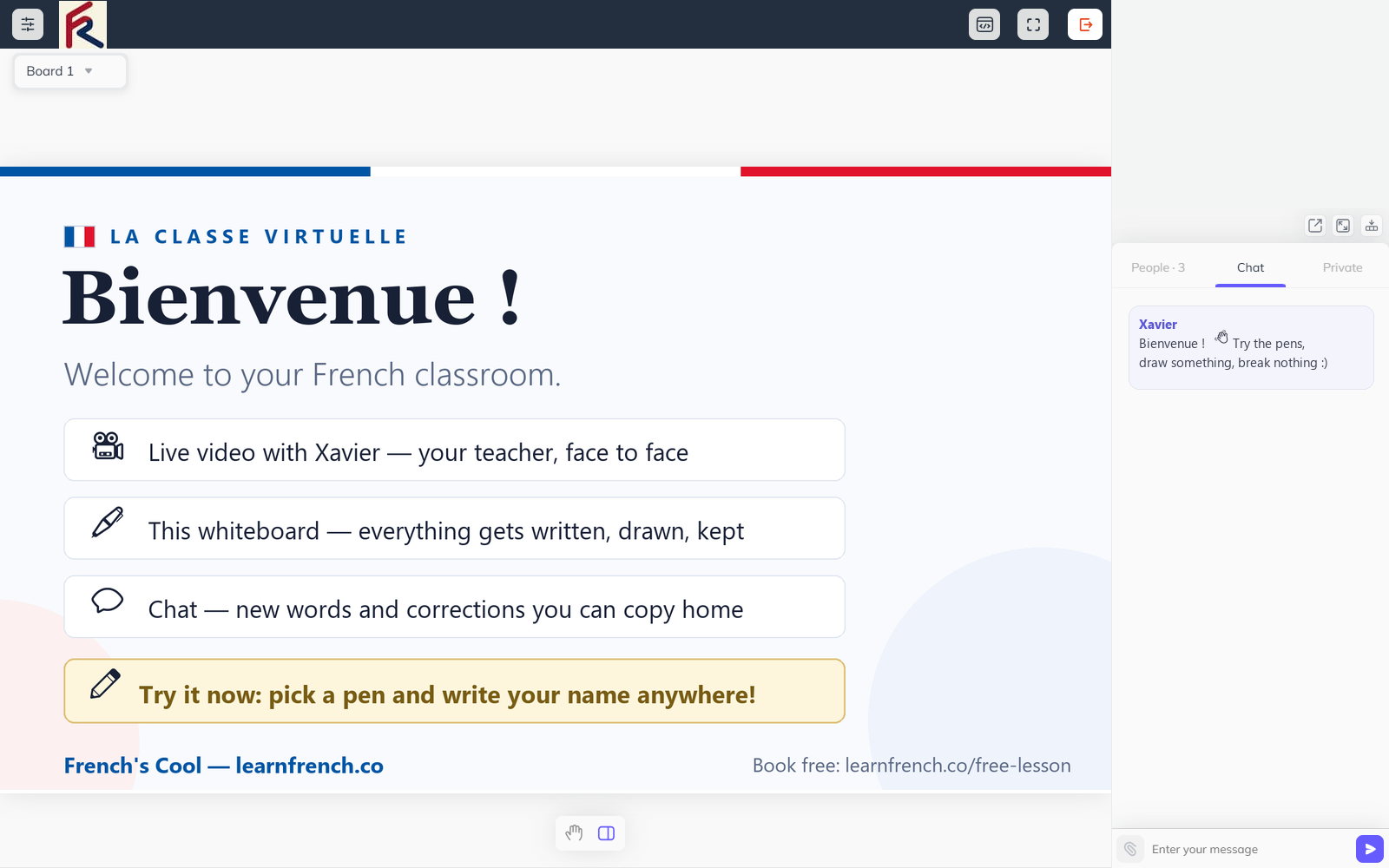Viewport: 1389px width, 868px height.
Task: Open the embed code window icon
Action: pos(984,24)
